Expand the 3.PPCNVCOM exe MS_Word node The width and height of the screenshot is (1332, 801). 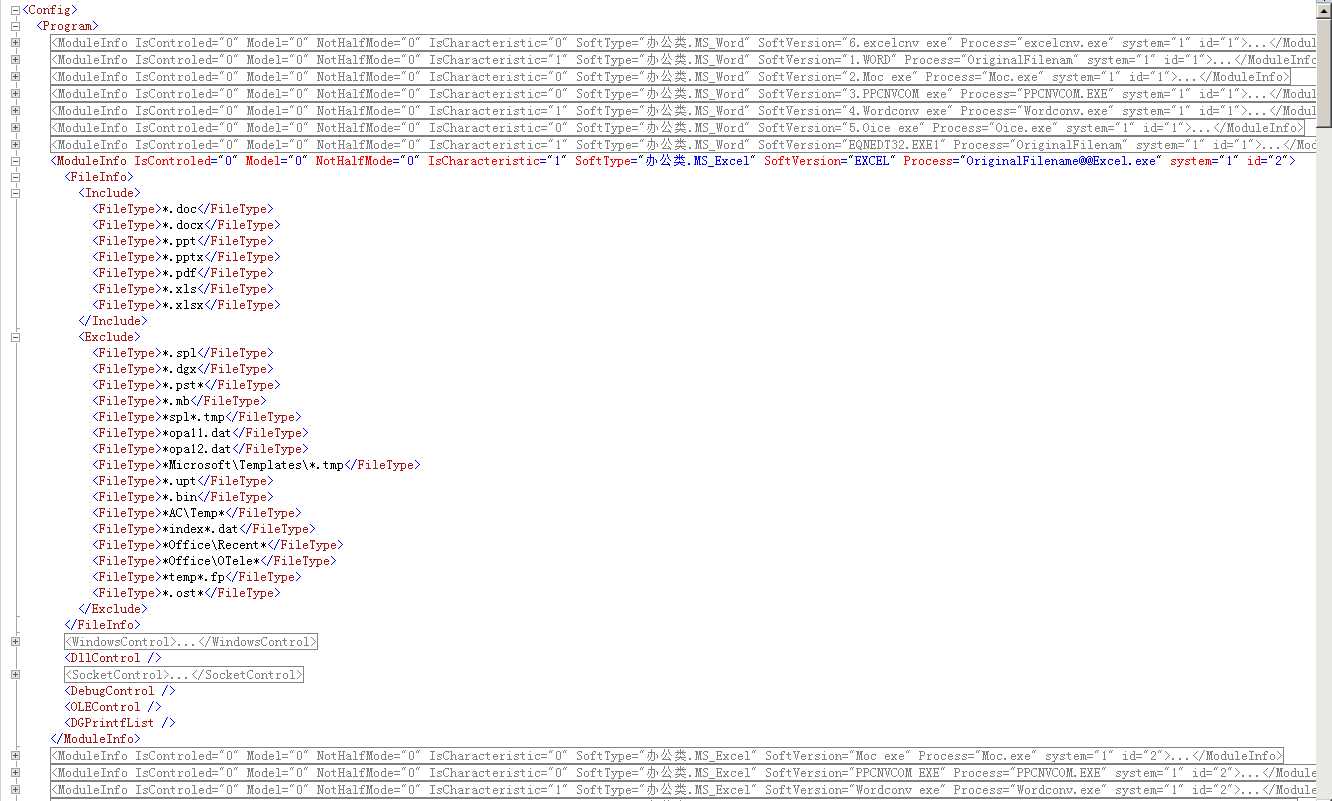click(x=15, y=94)
